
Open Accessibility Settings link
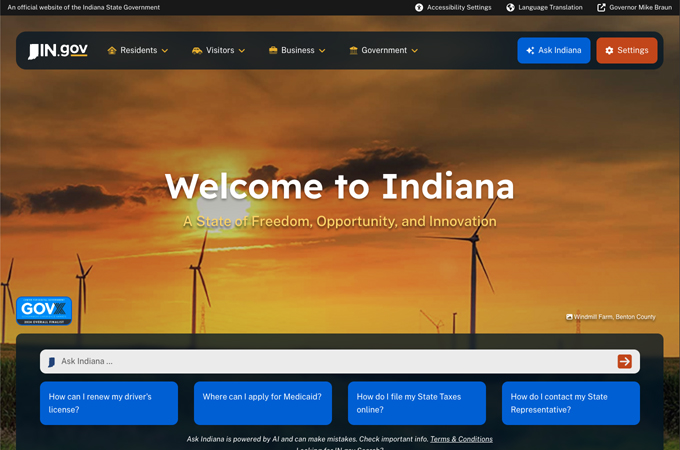tap(453, 7)
